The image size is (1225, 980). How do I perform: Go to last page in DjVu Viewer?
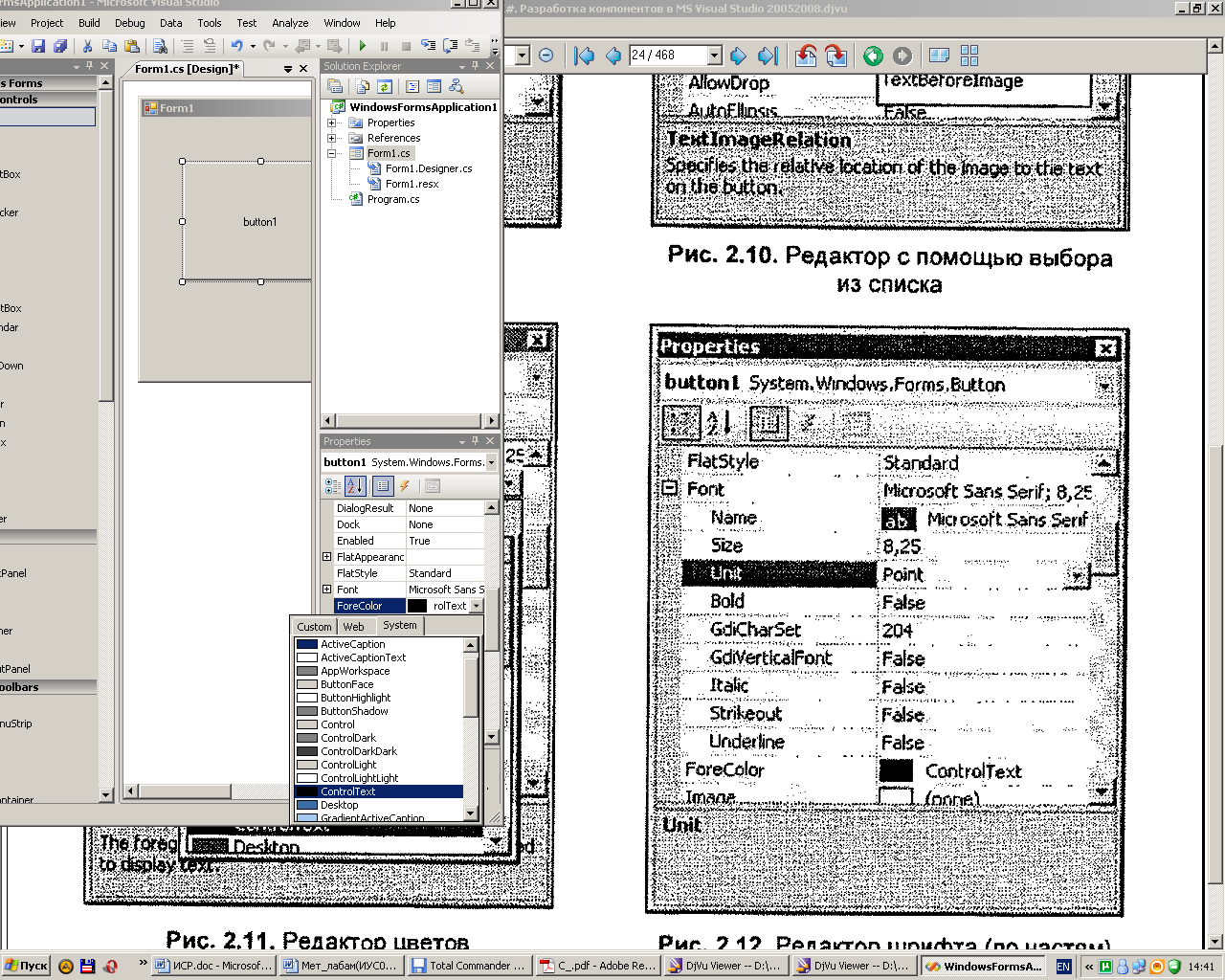coord(768,56)
